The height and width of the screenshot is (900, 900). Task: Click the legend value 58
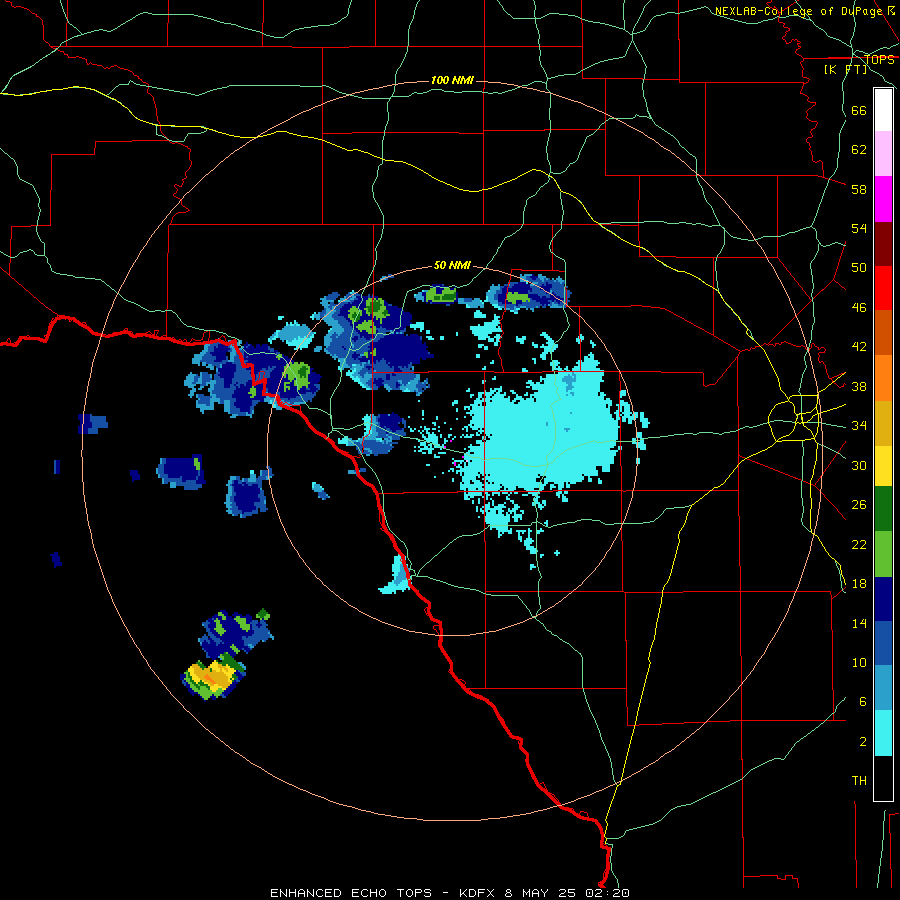859,189
